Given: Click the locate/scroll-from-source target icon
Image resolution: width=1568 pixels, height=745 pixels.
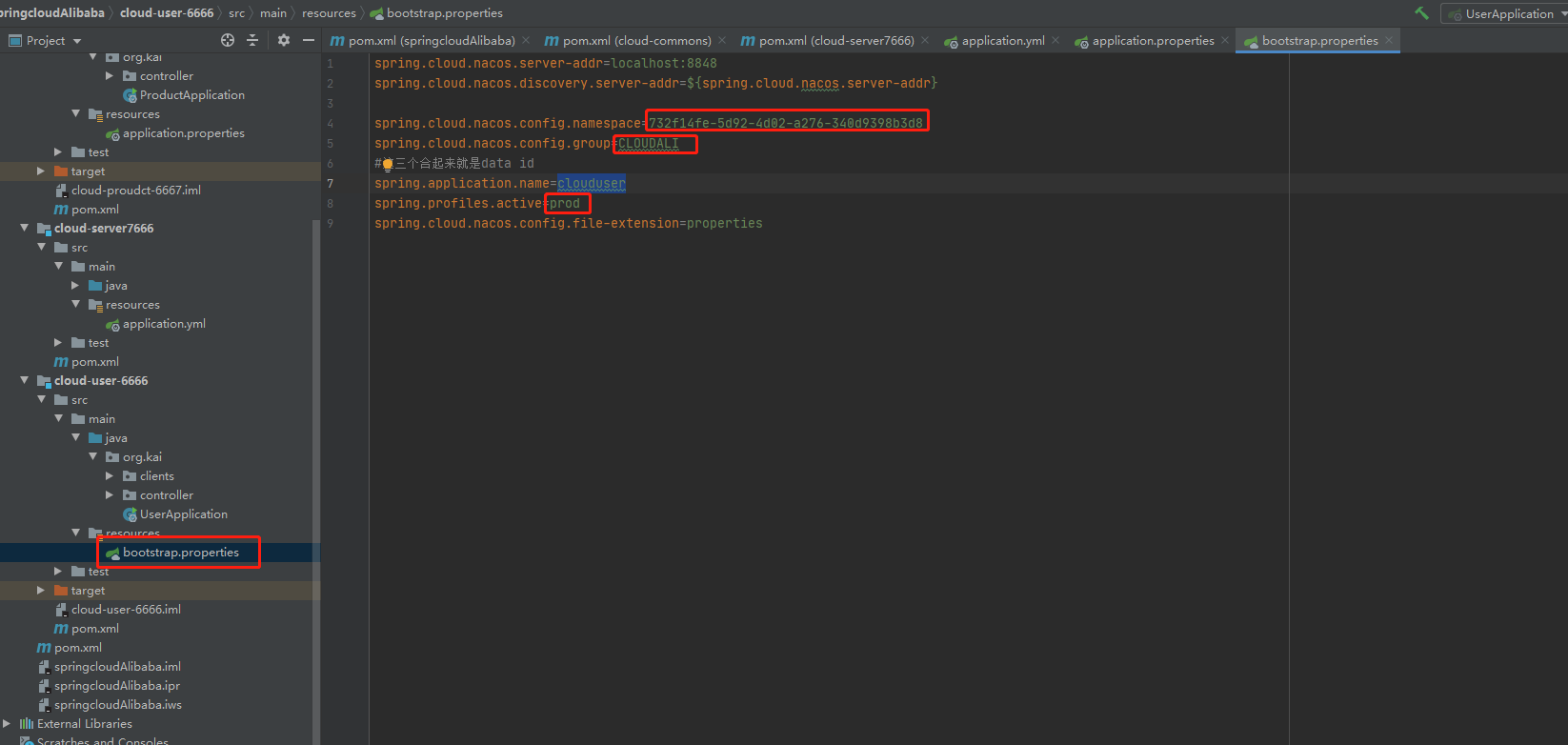Looking at the screenshot, I should tap(227, 40).
